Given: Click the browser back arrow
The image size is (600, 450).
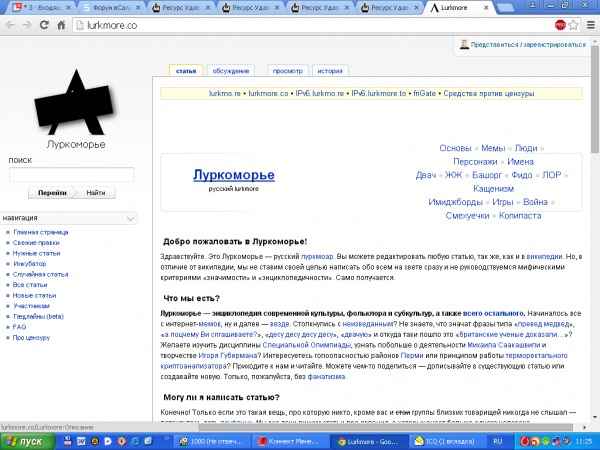Looking at the screenshot, I should pos(10,25).
